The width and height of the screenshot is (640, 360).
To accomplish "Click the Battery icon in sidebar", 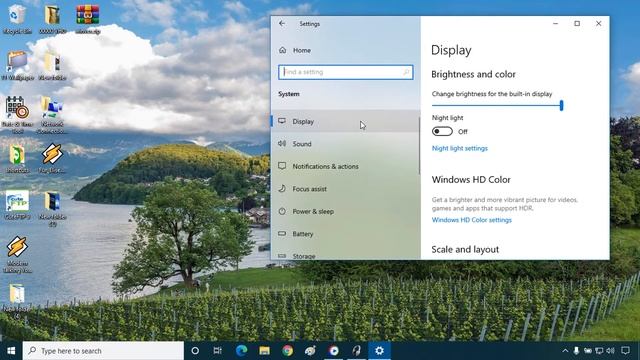I will pyautogui.click(x=282, y=233).
